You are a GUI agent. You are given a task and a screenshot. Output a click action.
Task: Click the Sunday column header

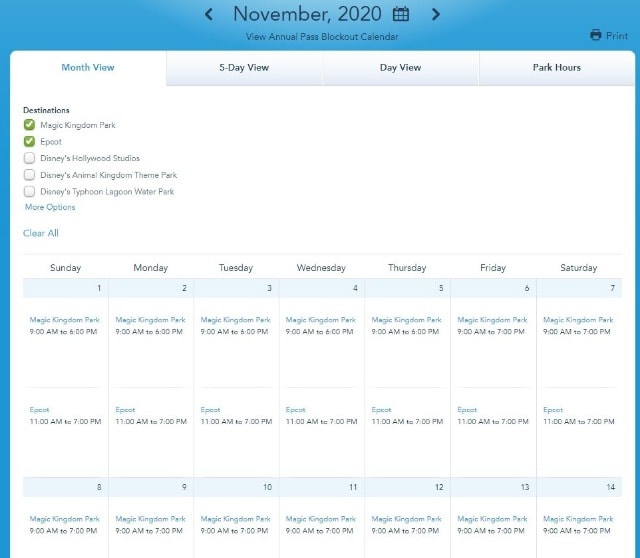tap(65, 268)
